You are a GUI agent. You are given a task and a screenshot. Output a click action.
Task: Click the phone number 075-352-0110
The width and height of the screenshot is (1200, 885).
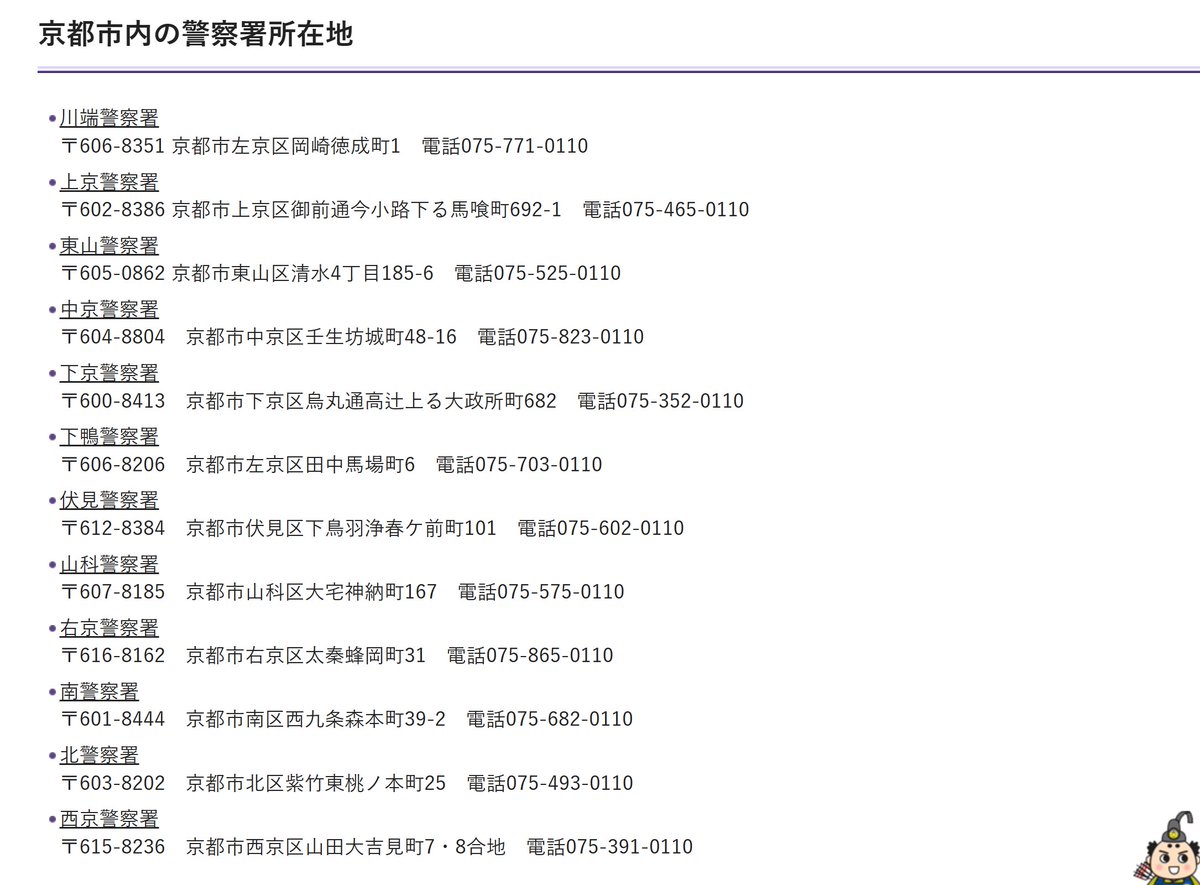pyautogui.click(x=681, y=401)
